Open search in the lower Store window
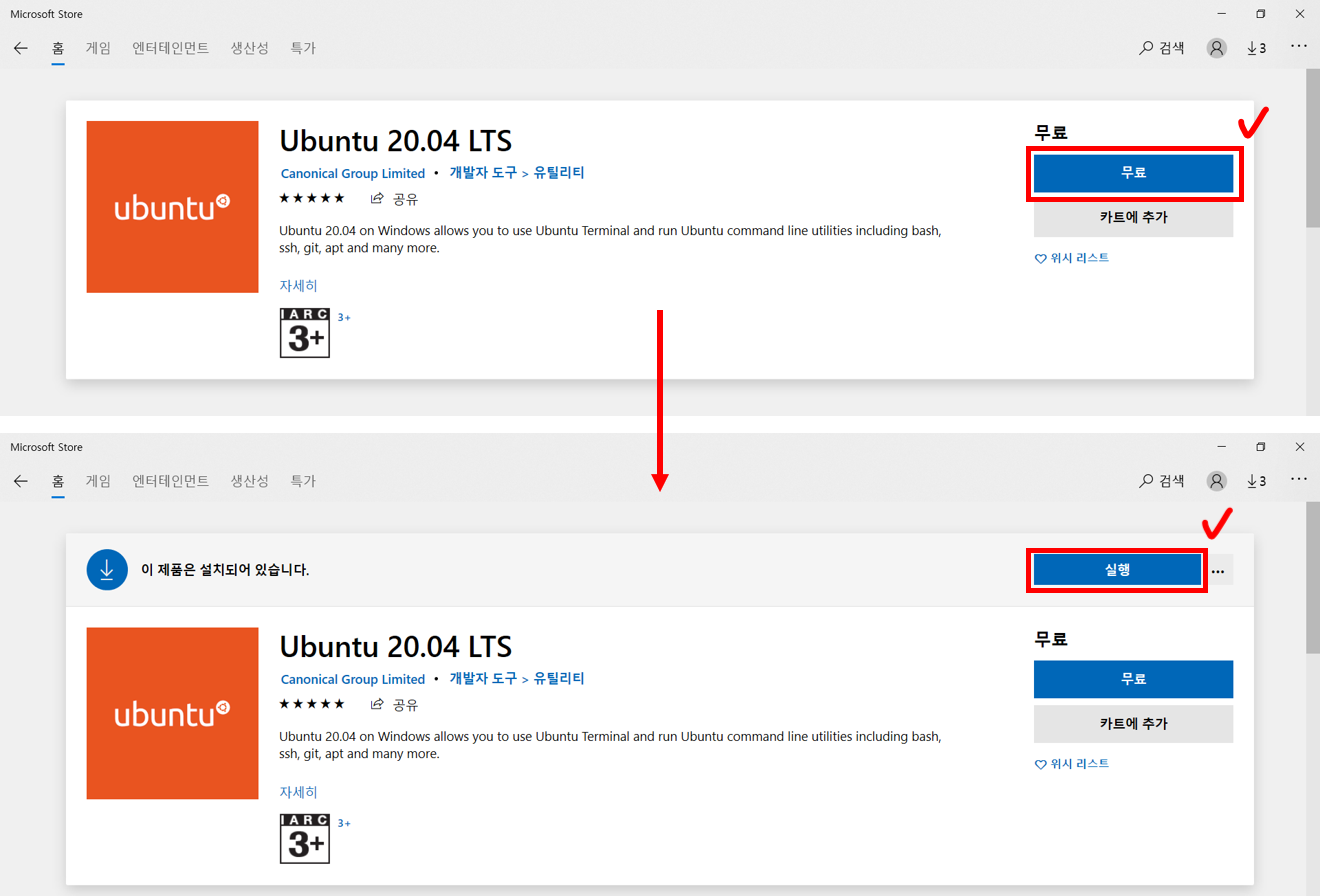Viewport: 1320px width, 896px height. (1162, 481)
